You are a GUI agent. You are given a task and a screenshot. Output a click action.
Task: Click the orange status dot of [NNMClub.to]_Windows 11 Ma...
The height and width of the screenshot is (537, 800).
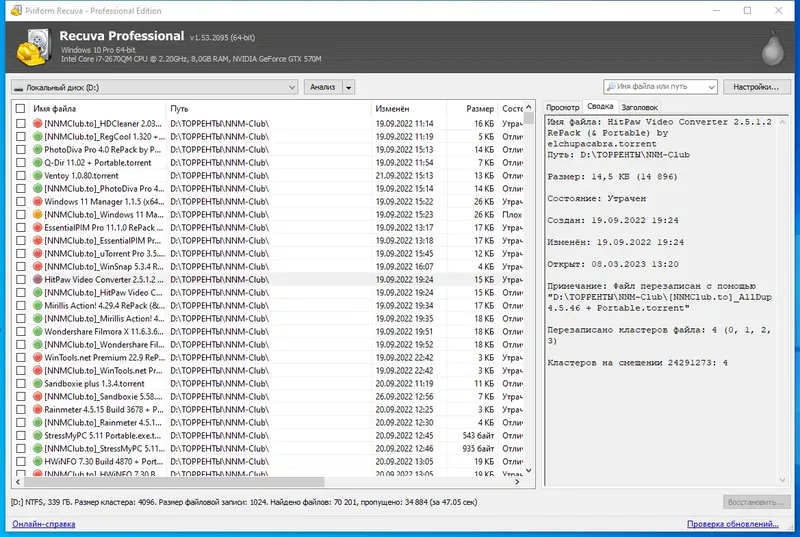pyautogui.click(x=37, y=215)
